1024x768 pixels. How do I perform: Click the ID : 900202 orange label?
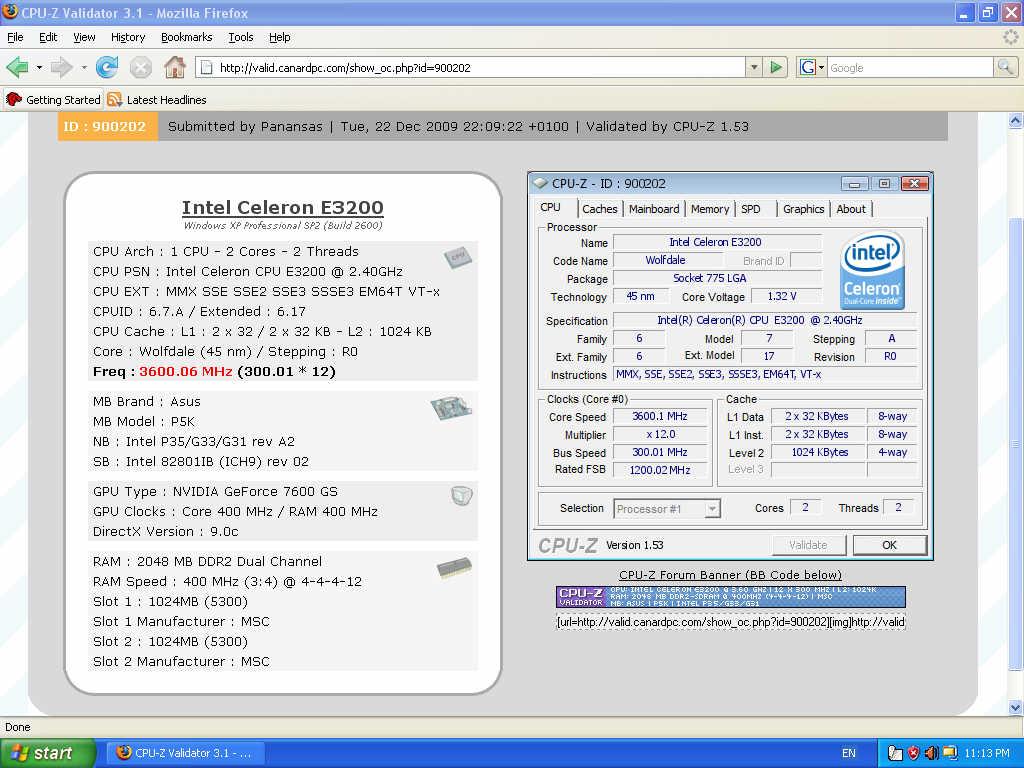[x=108, y=126]
